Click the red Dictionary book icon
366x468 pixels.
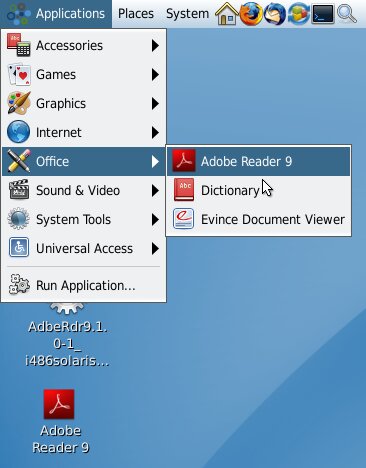tap(184, 190)
